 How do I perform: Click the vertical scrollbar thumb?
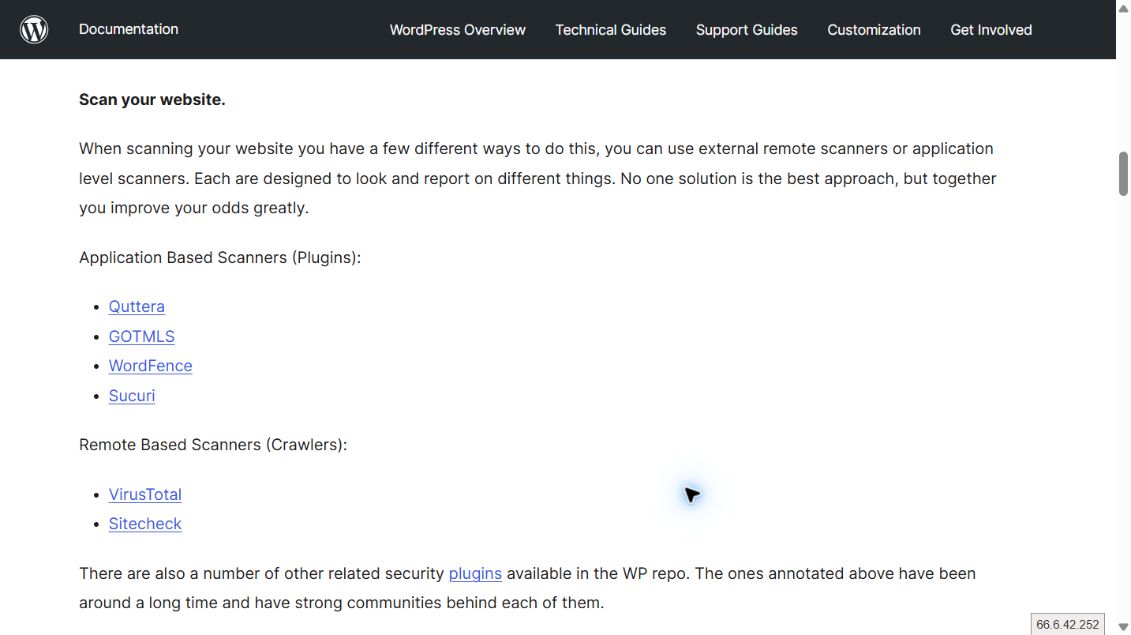(1123, 173)
